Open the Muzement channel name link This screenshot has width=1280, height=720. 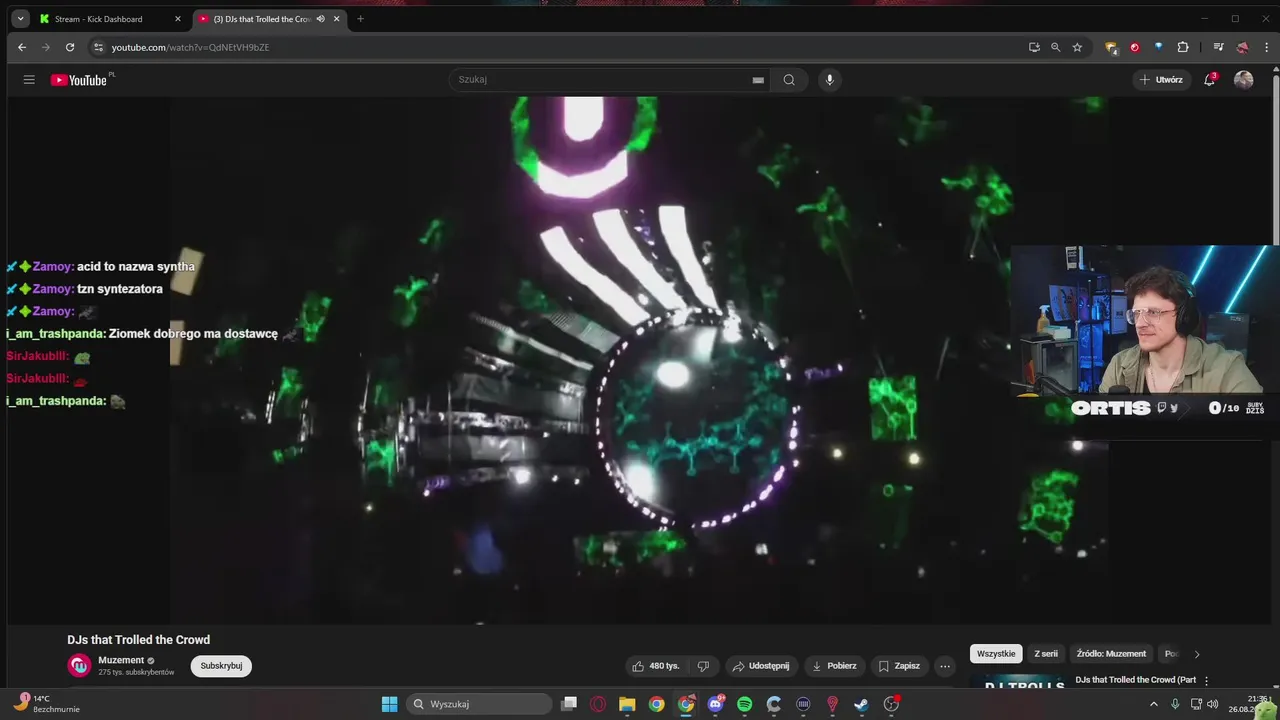(121, 660)
